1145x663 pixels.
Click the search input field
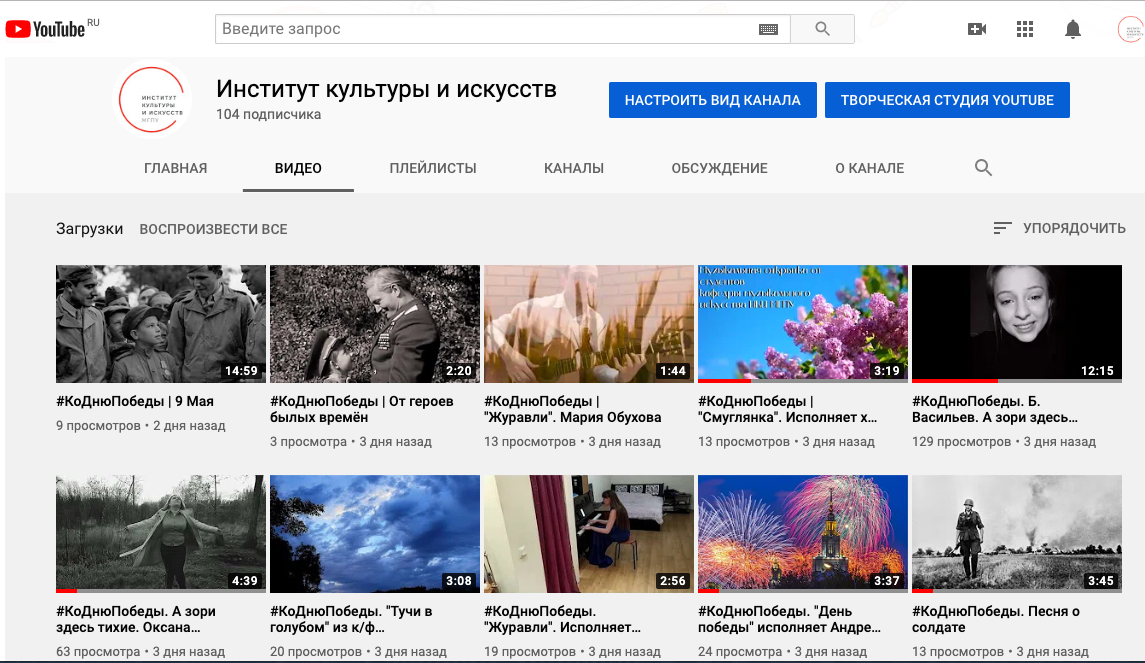click(480, 29)
